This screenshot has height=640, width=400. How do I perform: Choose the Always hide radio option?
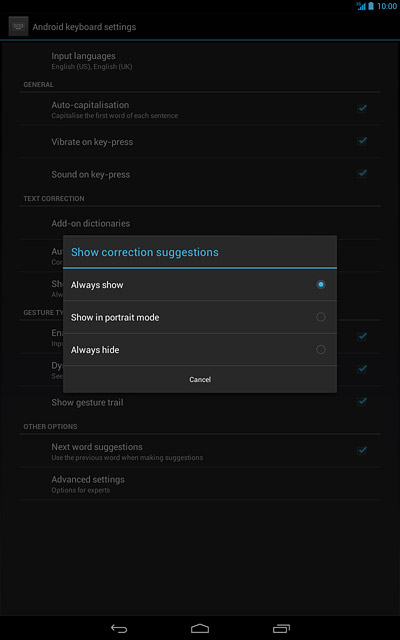coord(321,350)
